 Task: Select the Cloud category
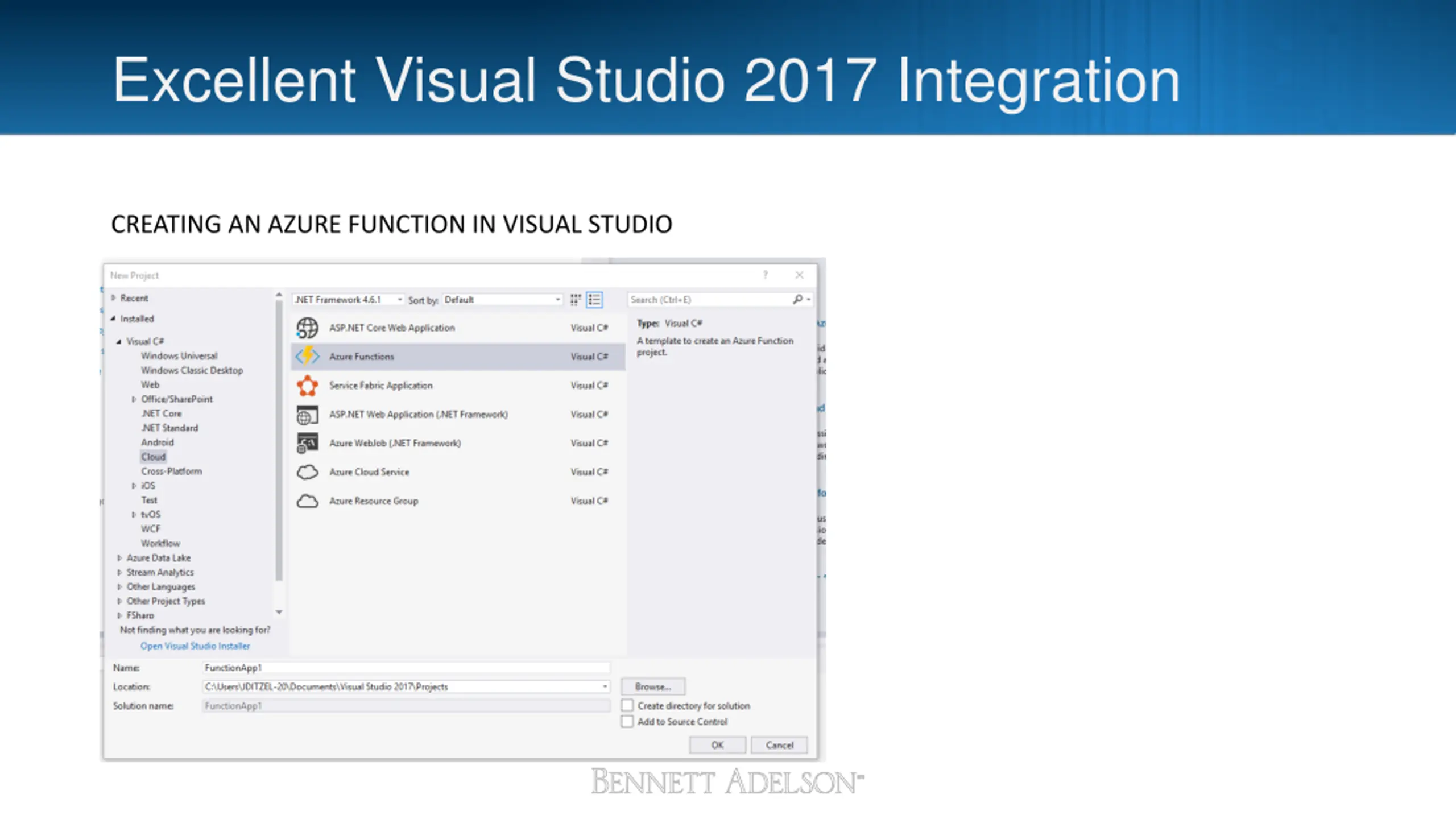click(153, 457)
